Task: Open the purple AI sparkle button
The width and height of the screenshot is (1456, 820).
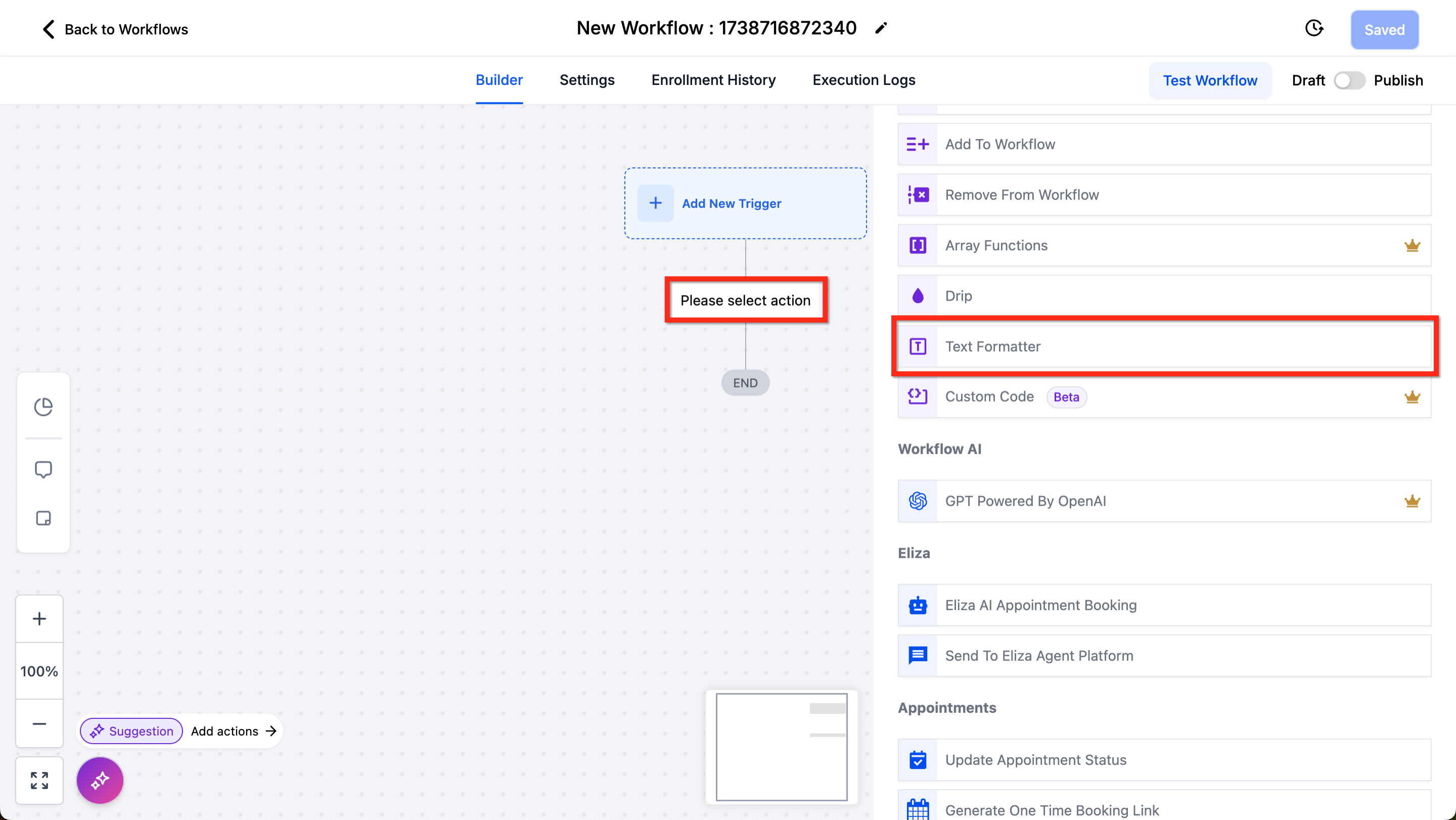Action: 100,781
